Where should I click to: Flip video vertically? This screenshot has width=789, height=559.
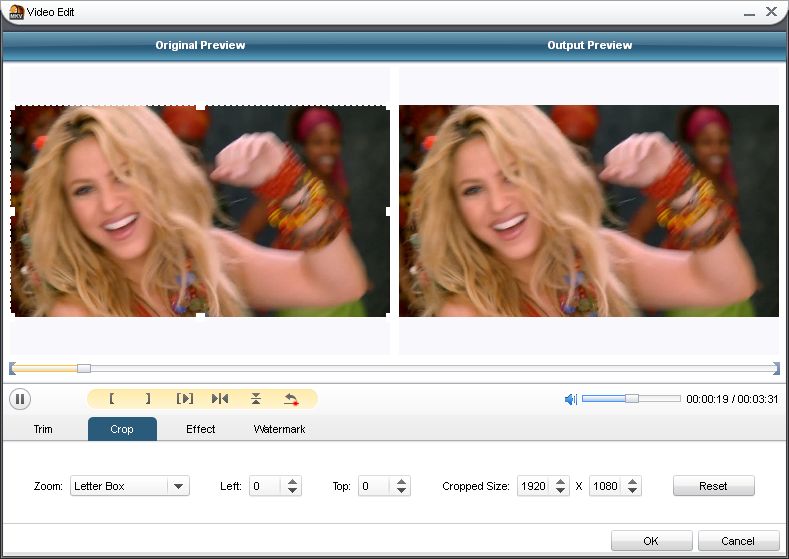pyautogui.click(x=256, y=398)
